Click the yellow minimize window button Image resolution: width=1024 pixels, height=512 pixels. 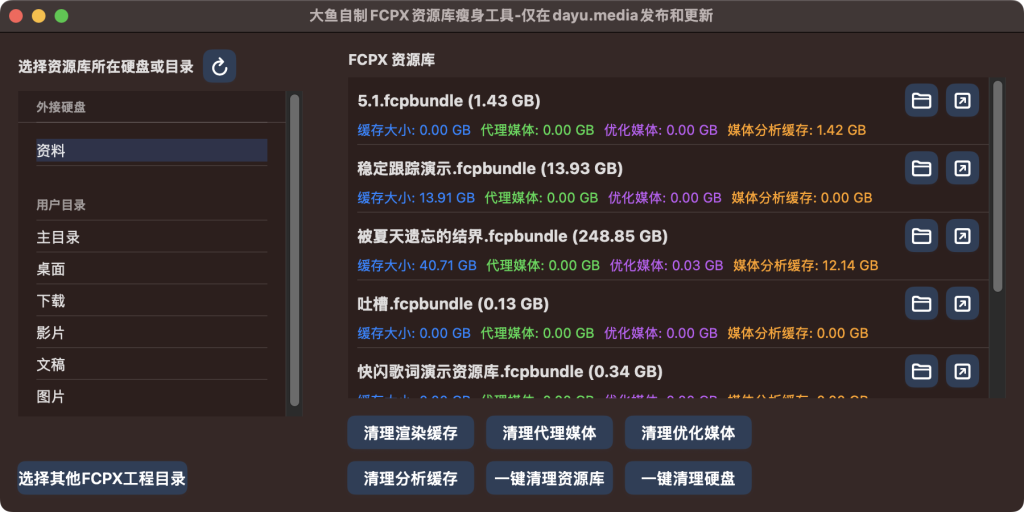[39, 16]
